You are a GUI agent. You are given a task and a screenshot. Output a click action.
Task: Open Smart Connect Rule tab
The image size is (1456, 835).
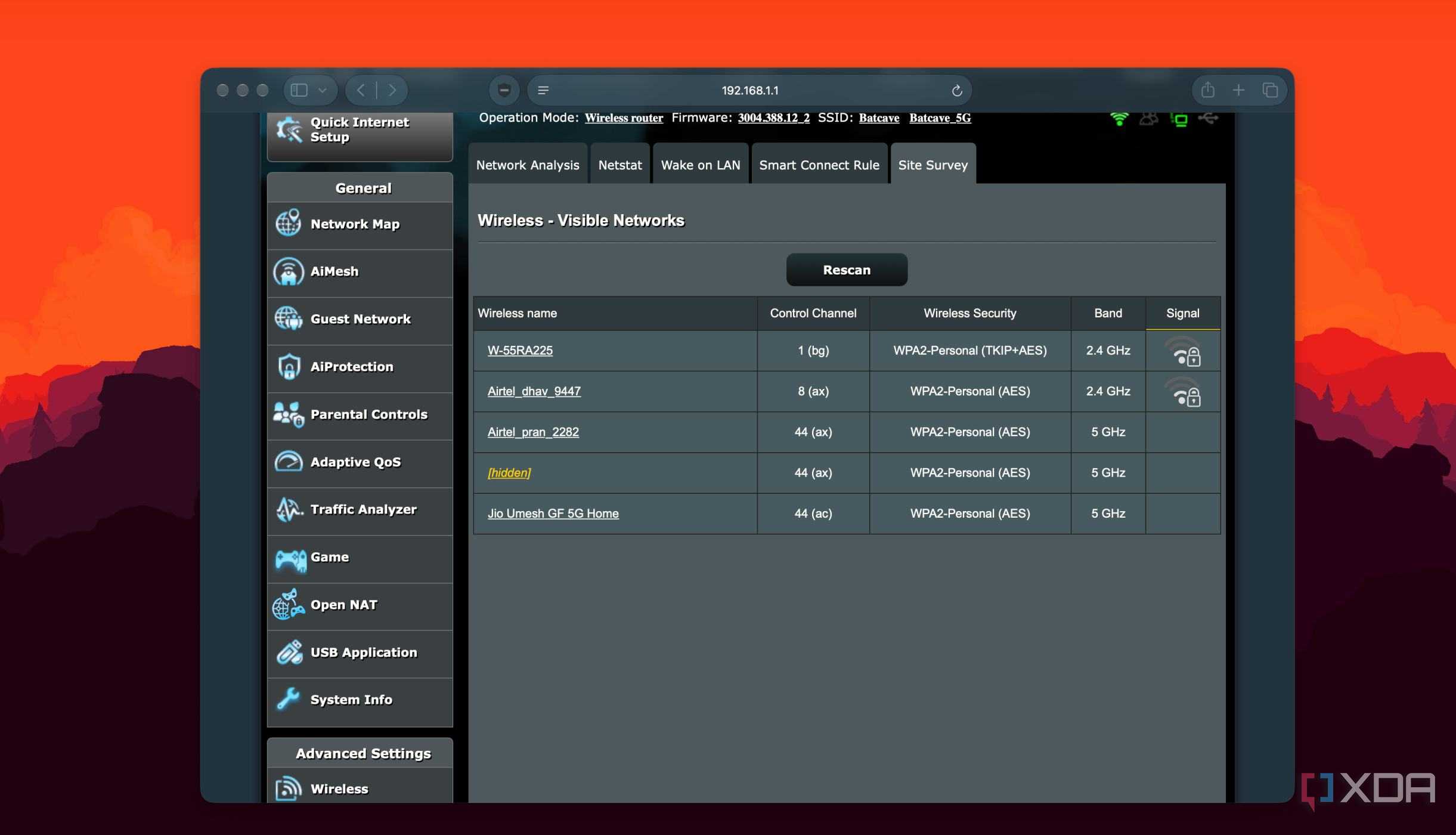pos(819,165)
